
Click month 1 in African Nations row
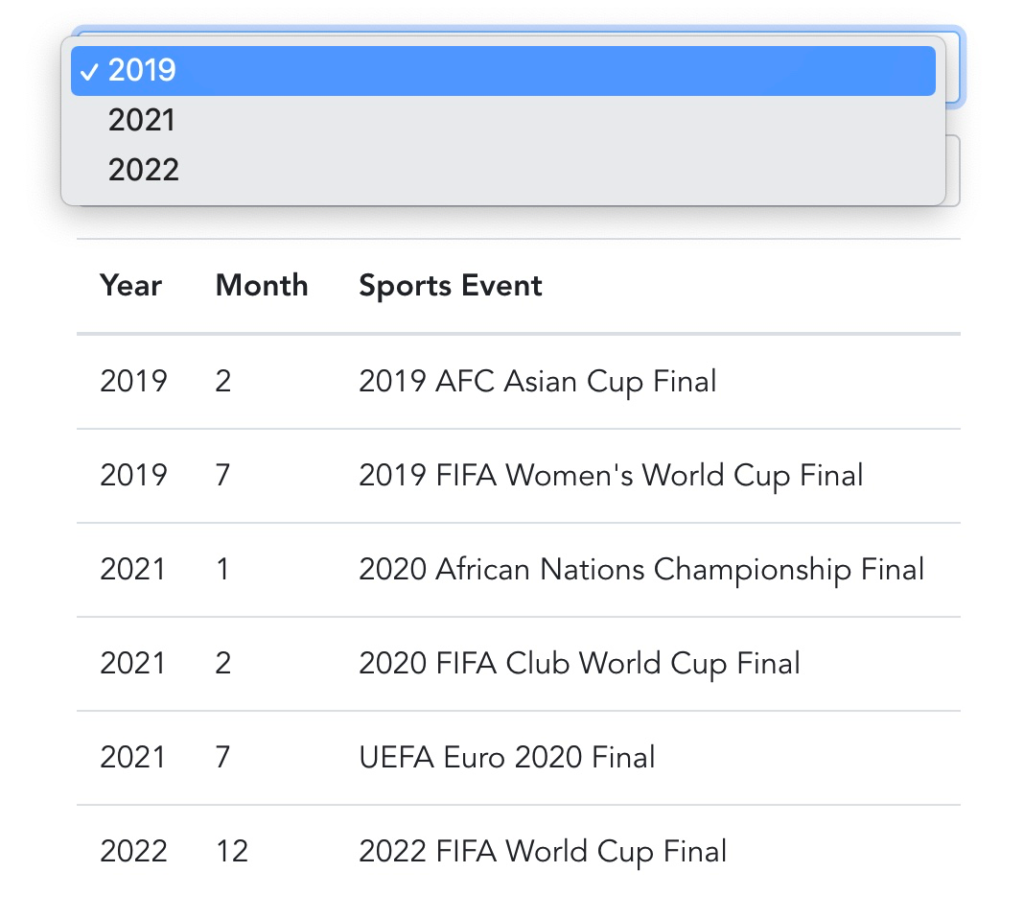pyautogui.click(x=223, y=569)
